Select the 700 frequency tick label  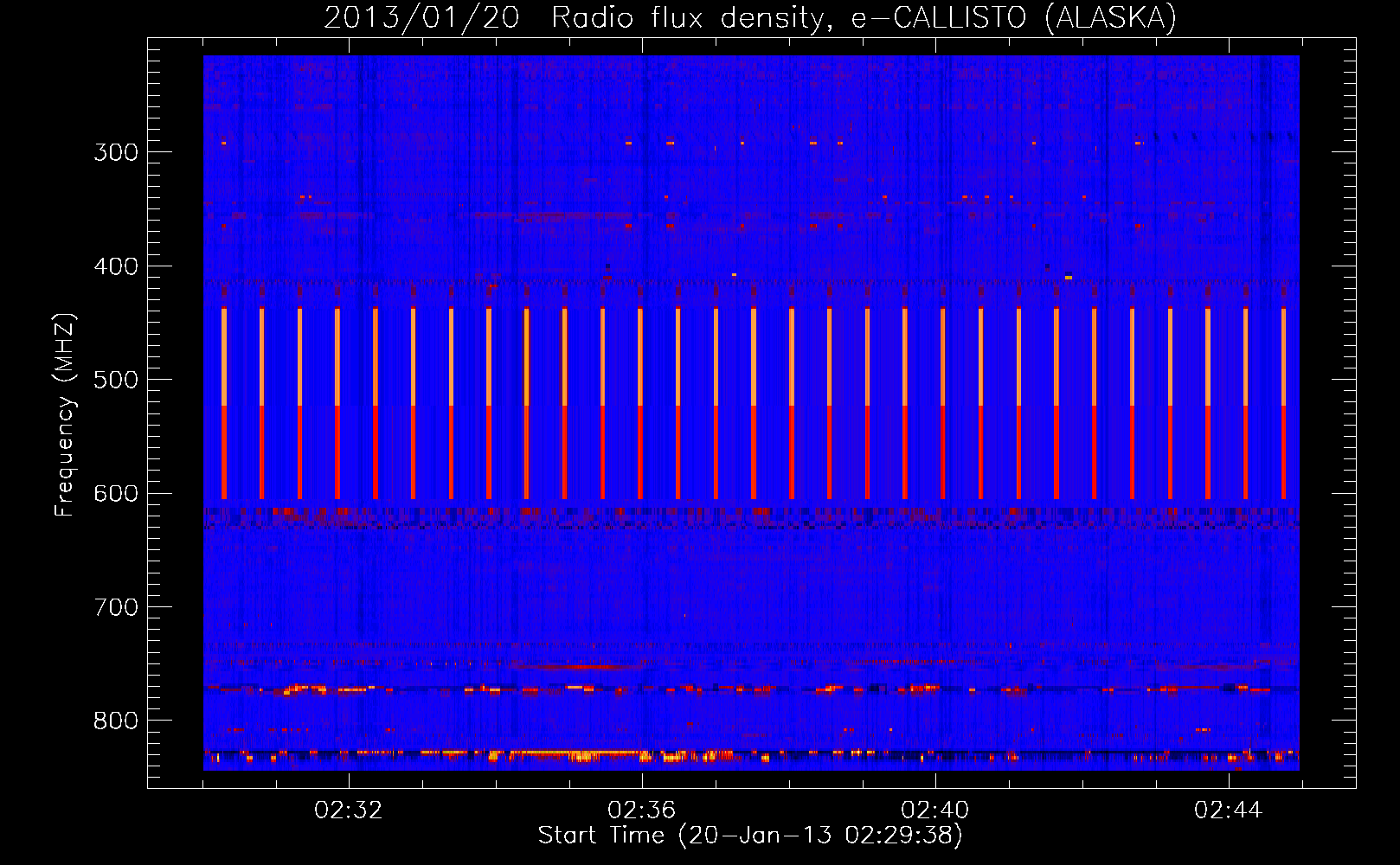coord(116,607)
